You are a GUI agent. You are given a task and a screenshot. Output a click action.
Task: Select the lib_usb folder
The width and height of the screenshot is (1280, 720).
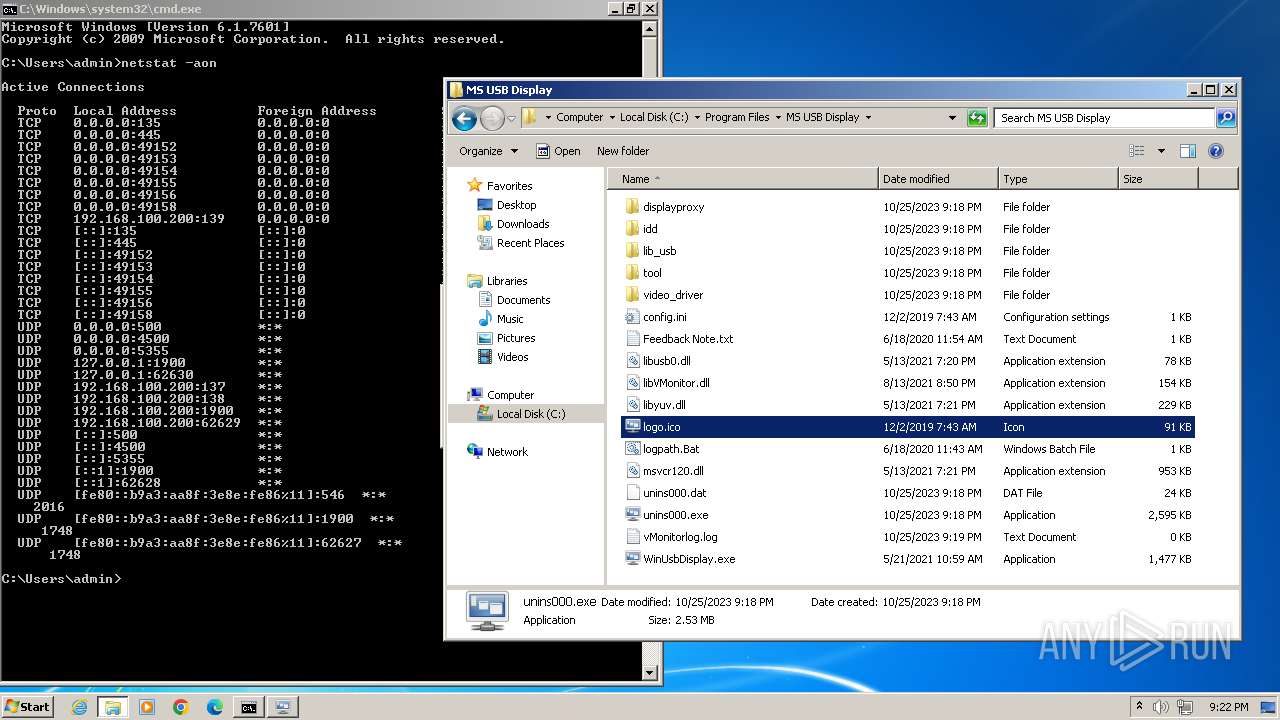659,251
